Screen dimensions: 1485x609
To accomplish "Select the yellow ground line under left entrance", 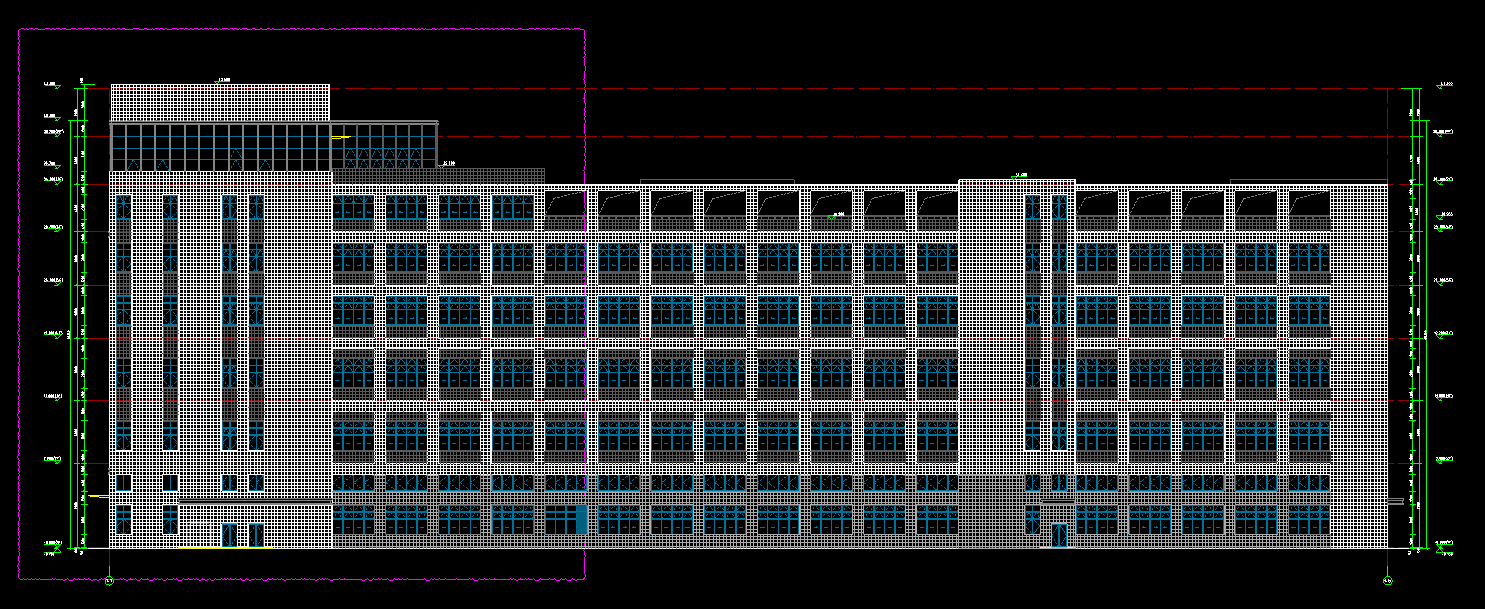I will (x=225, y=548).
